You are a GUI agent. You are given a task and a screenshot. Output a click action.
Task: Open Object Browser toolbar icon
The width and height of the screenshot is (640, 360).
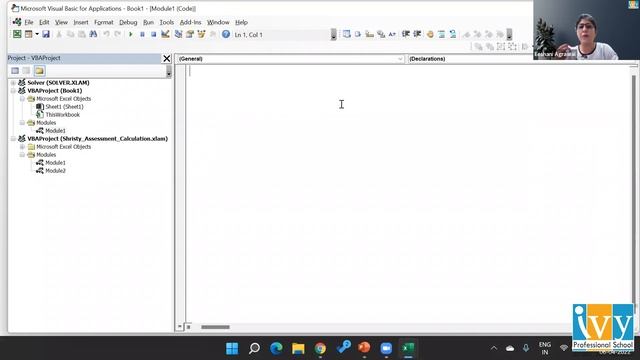point(201,34)
